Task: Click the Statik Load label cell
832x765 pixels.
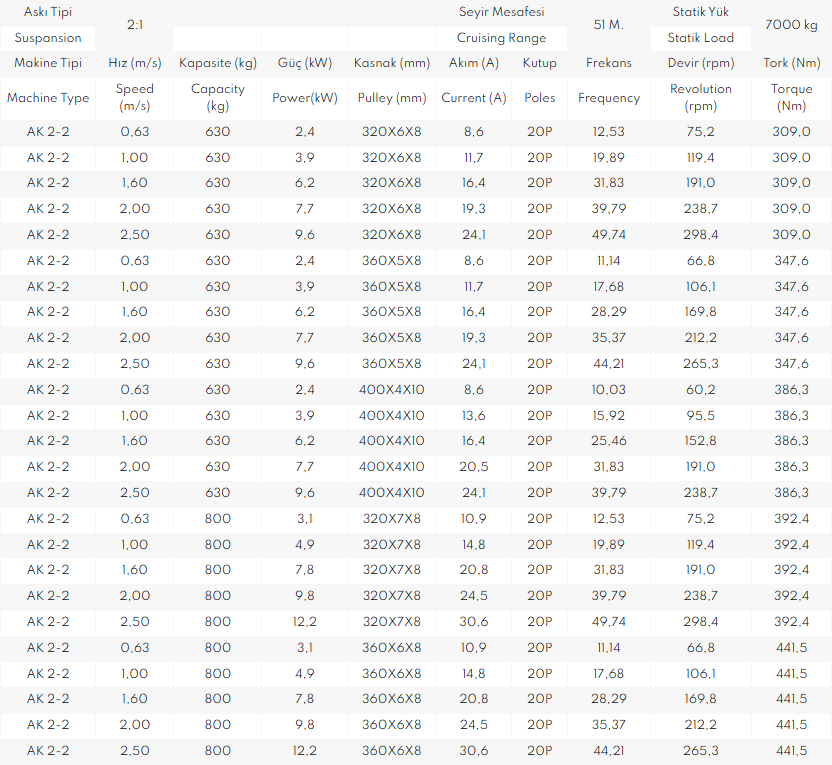Action: [700, 38]
